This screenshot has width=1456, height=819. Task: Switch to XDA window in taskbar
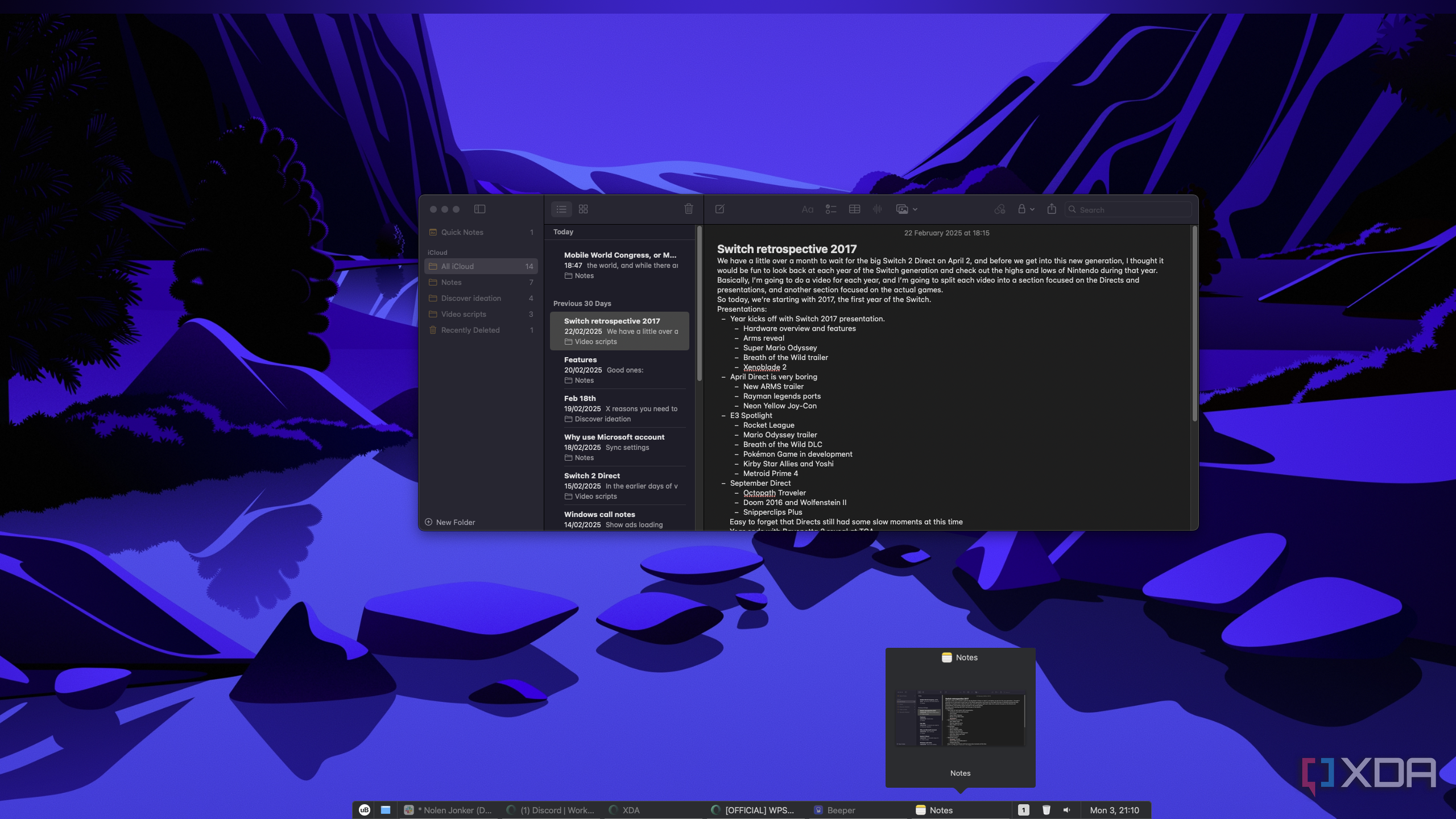click(x=653, y=810)
